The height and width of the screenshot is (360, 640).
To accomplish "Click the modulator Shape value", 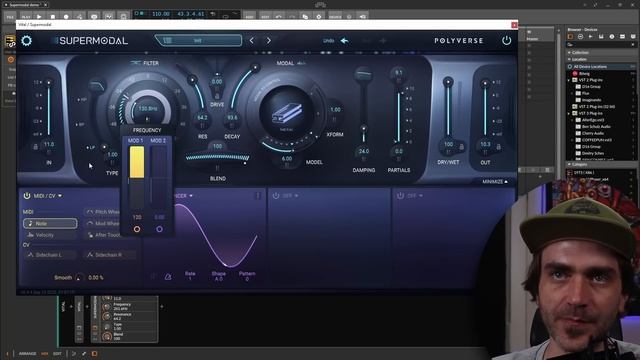I will (x=219, y=279).
